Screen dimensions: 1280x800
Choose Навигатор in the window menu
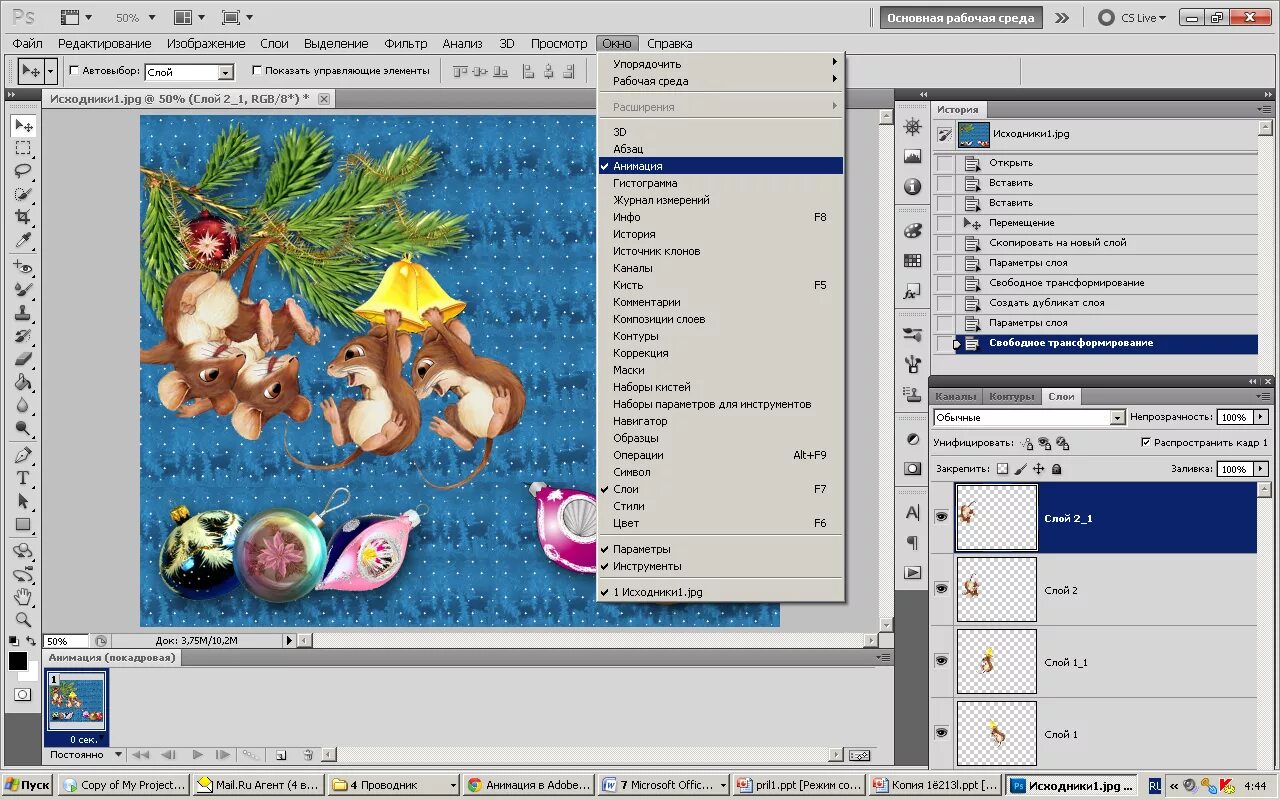coord(722,421)
